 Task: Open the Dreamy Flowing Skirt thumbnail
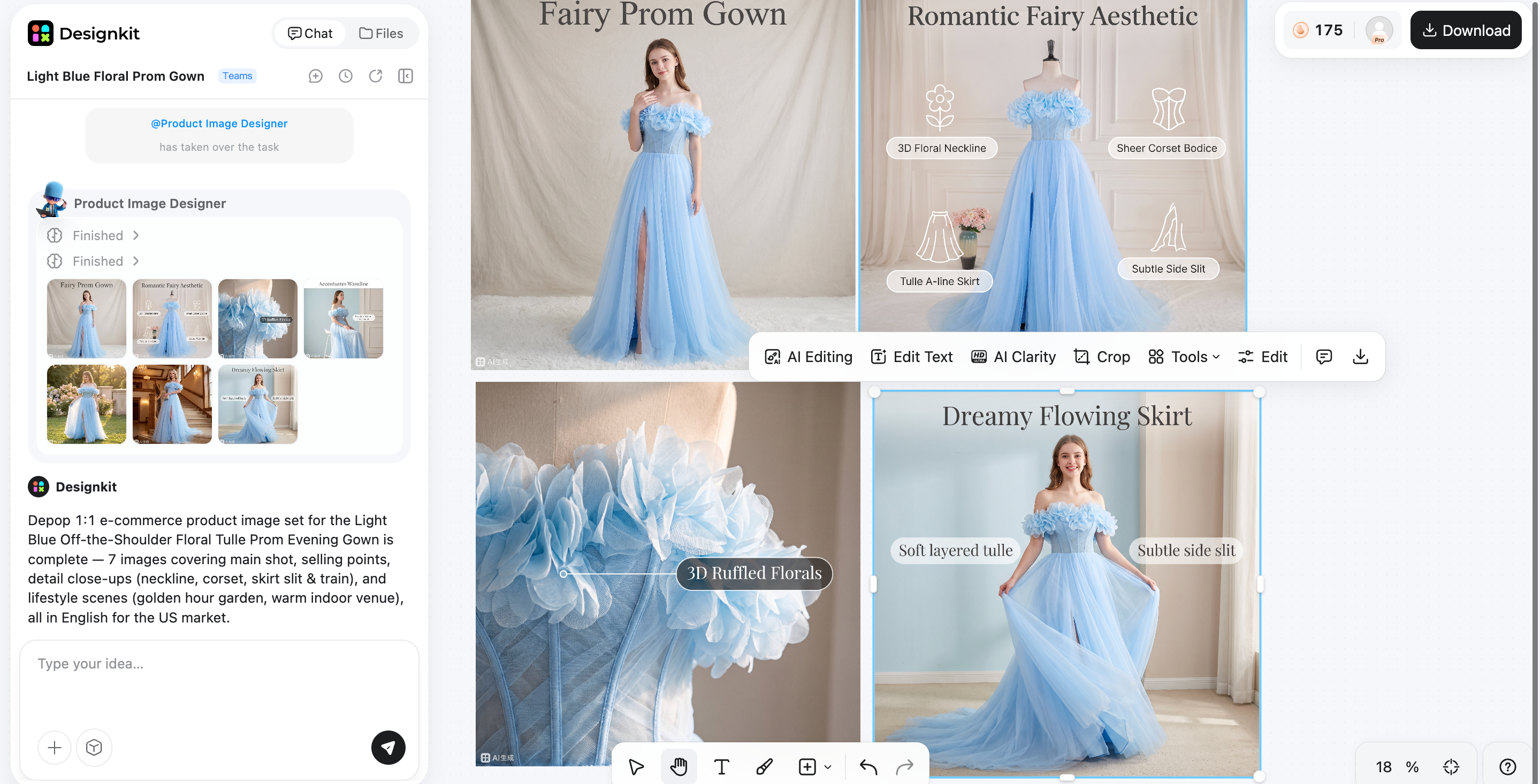point(258,404)
